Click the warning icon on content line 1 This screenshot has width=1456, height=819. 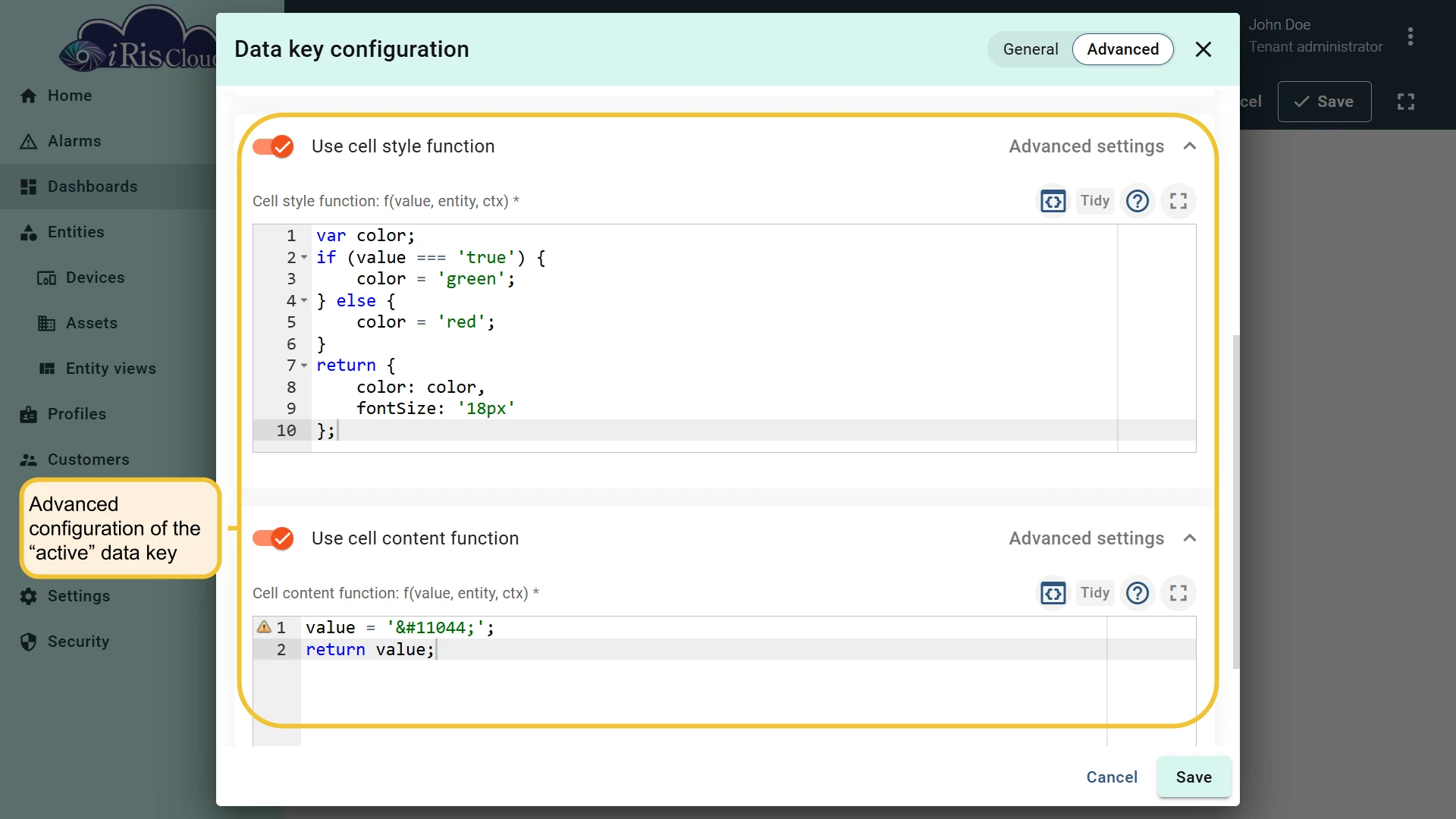(264, 627)
